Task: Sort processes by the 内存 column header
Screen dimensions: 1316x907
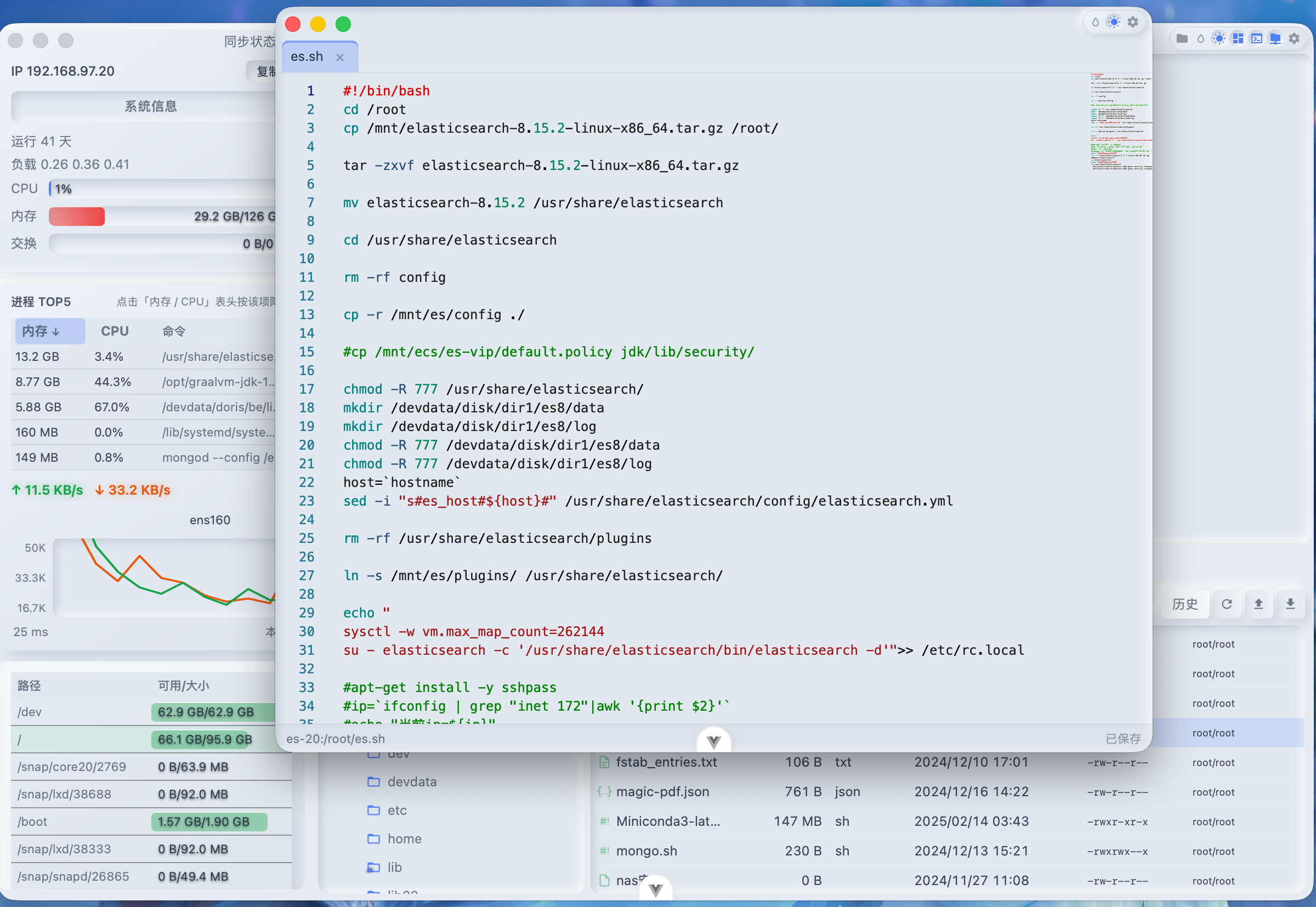Action: [x=50, y=331]
